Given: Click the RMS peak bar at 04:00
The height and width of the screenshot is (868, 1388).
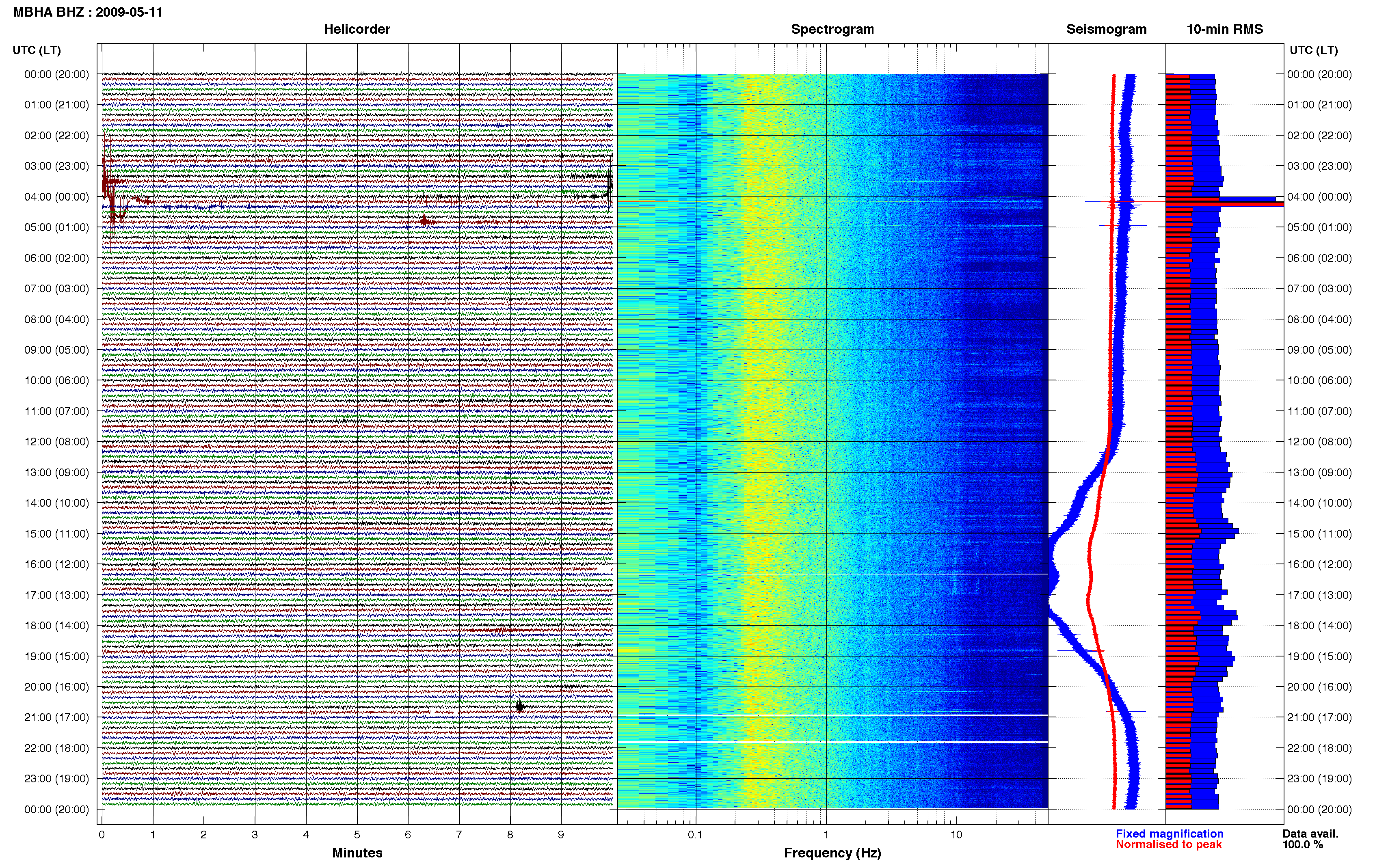Looking at the screenshot, I should [1224, 201].
